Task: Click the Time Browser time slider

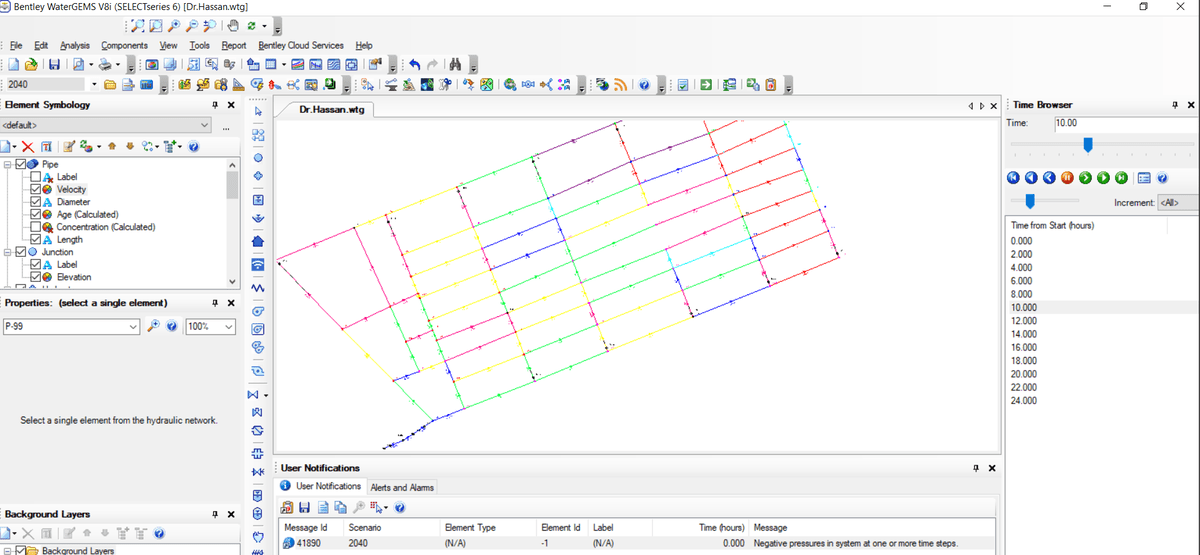Action: (x=1088, y=145)
